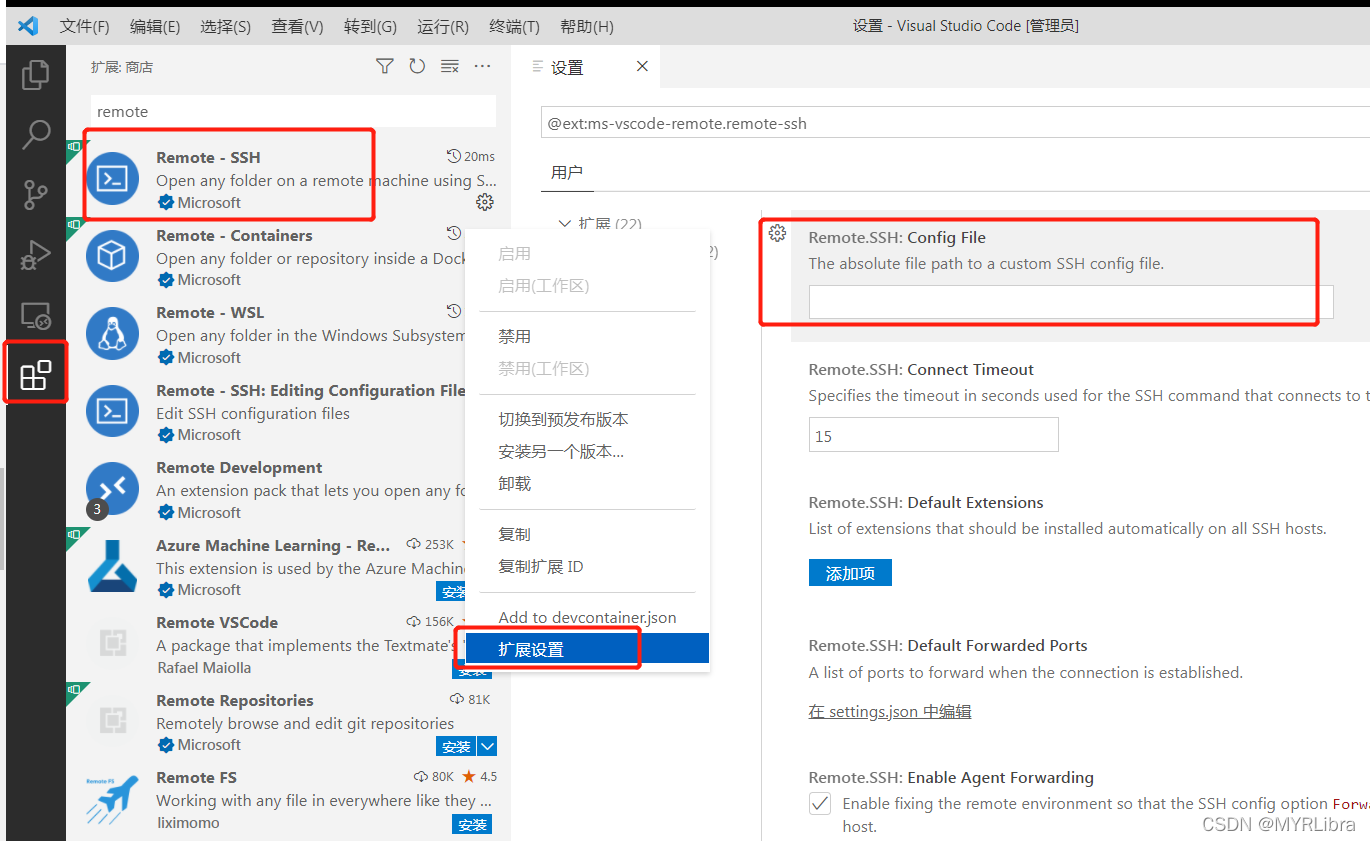Open the Search view in activity bar
This screenshot has width=1370, height=841.
click(36, 134)
